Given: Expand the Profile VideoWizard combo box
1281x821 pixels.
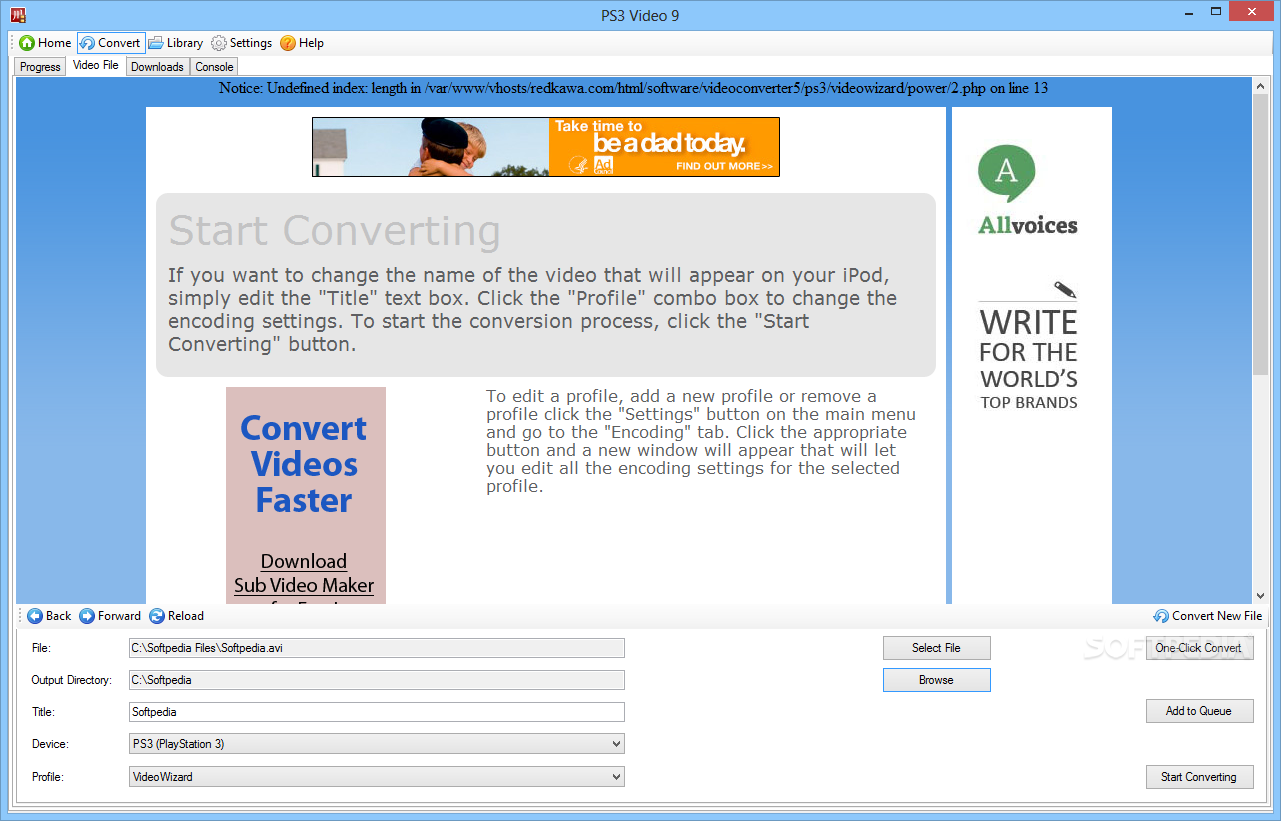Looking at the screenshot, I should tap(377, 776).
